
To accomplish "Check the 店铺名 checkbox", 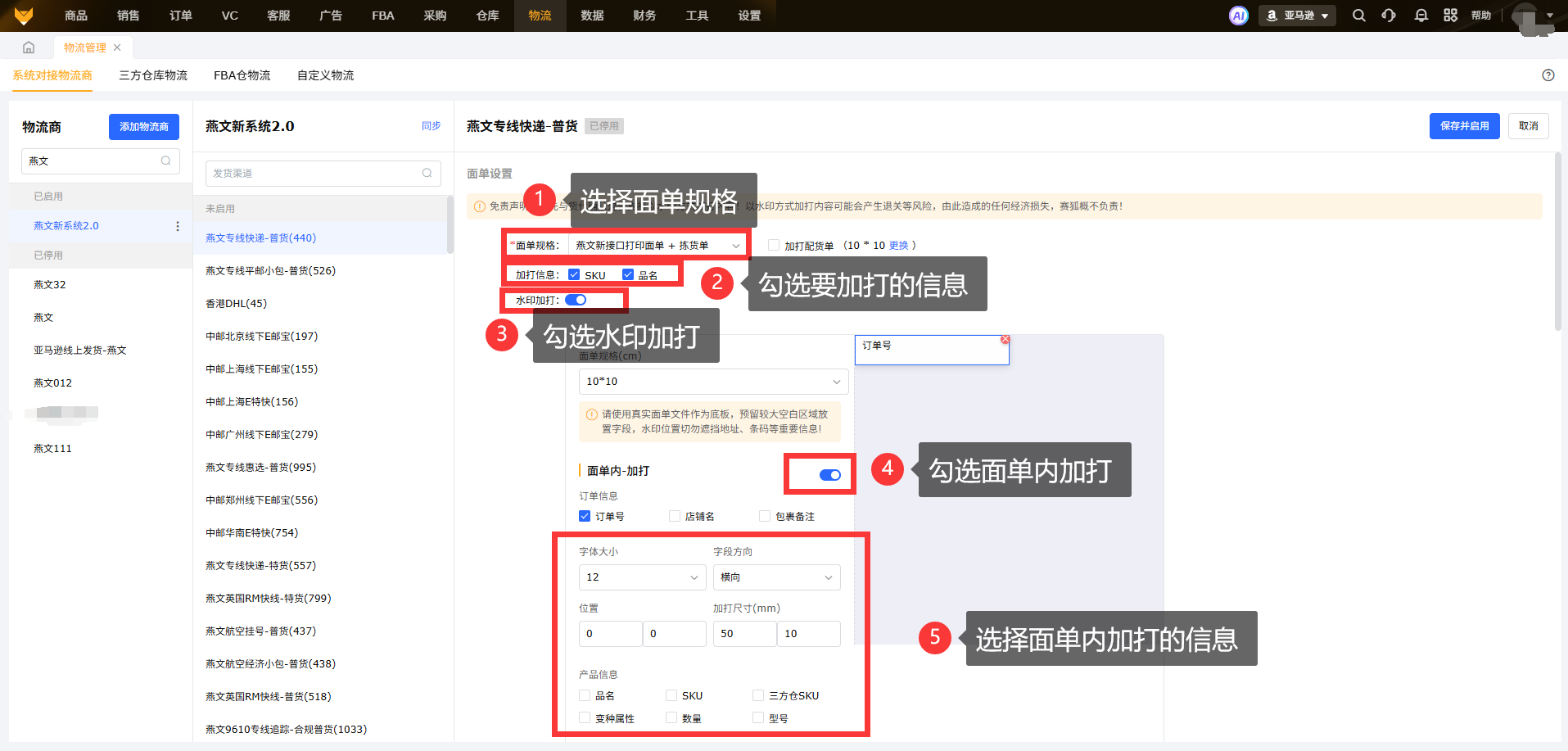I will coord(675,516).
